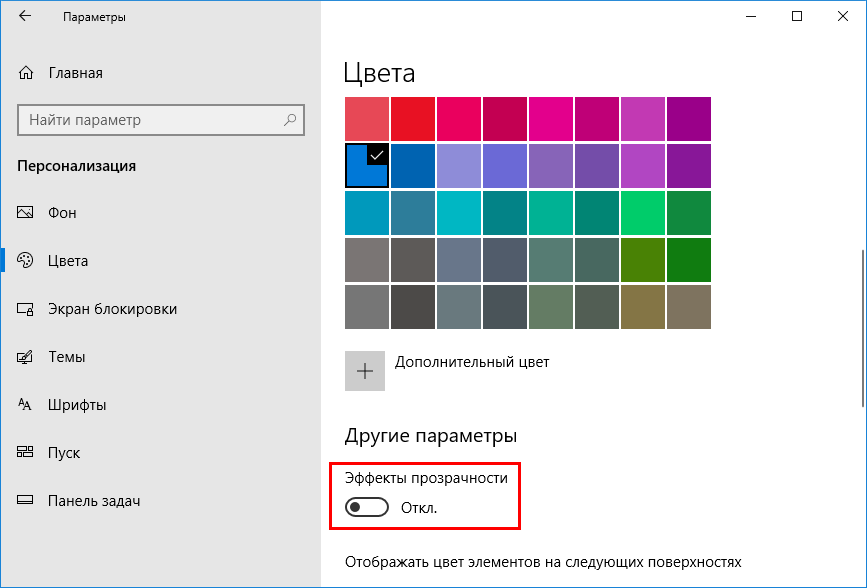The image size is (867, 588).
Task: Open the Цвета section in sidebar
Action: (x=68, y=261)
